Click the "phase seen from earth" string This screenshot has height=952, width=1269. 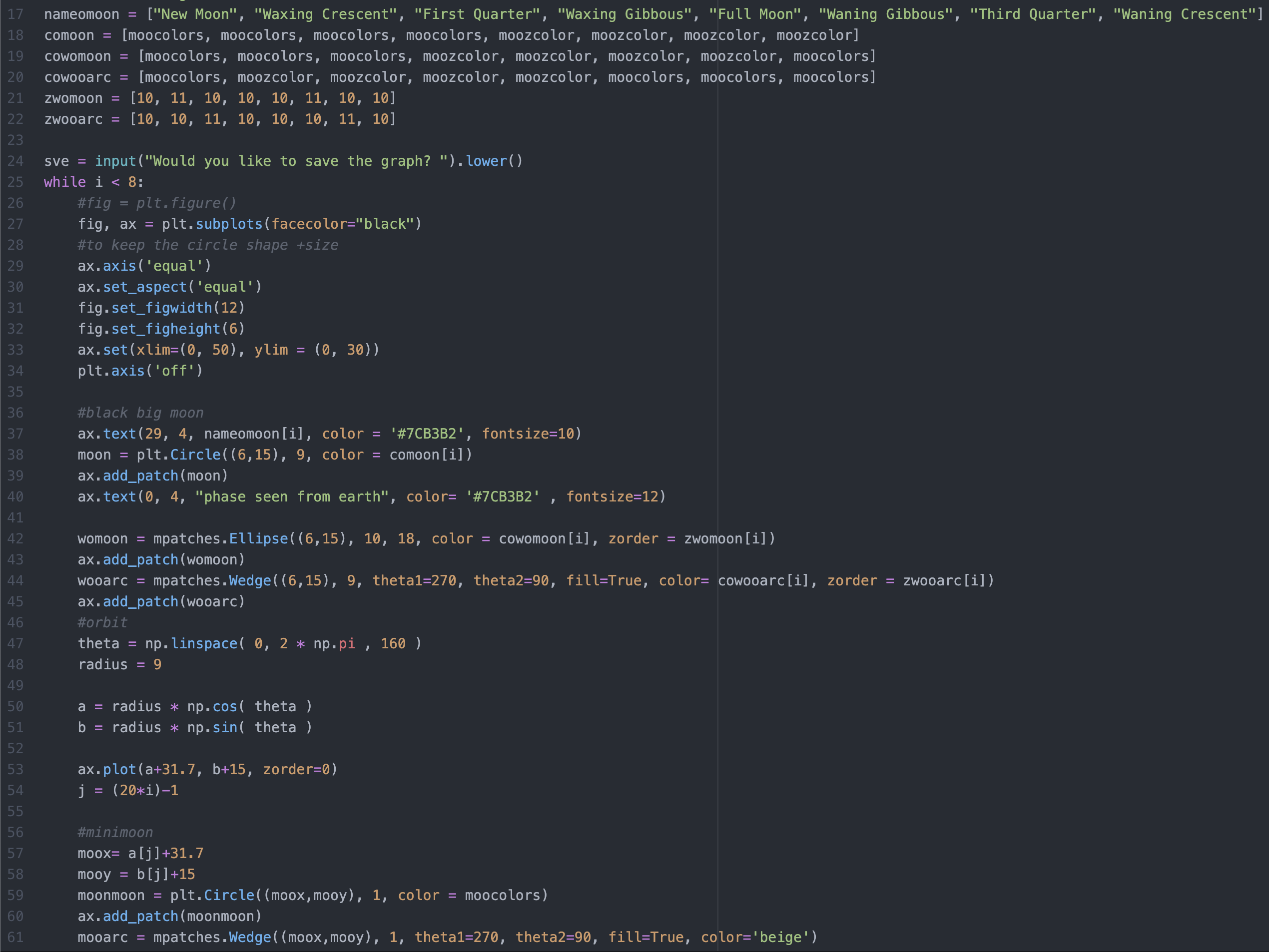(x=292, y=497)
